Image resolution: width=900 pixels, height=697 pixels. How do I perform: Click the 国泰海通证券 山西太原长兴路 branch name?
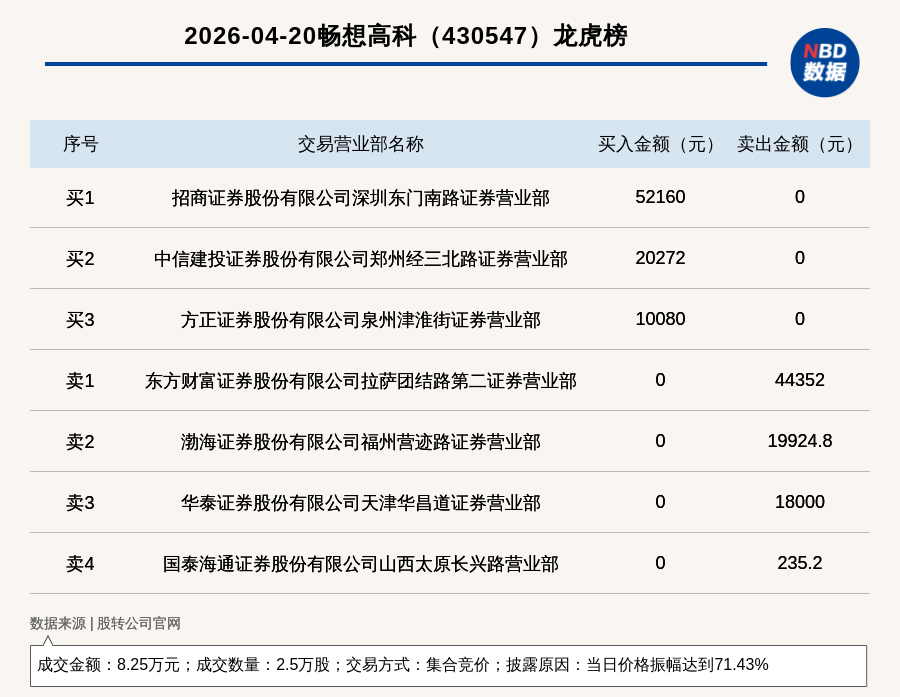coord(360,564)
